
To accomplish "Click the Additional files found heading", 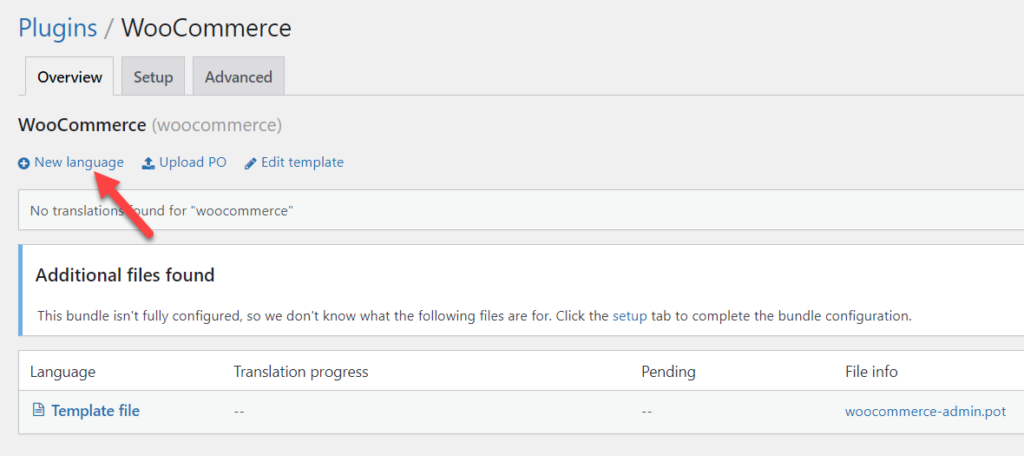I will pos(125,275).
